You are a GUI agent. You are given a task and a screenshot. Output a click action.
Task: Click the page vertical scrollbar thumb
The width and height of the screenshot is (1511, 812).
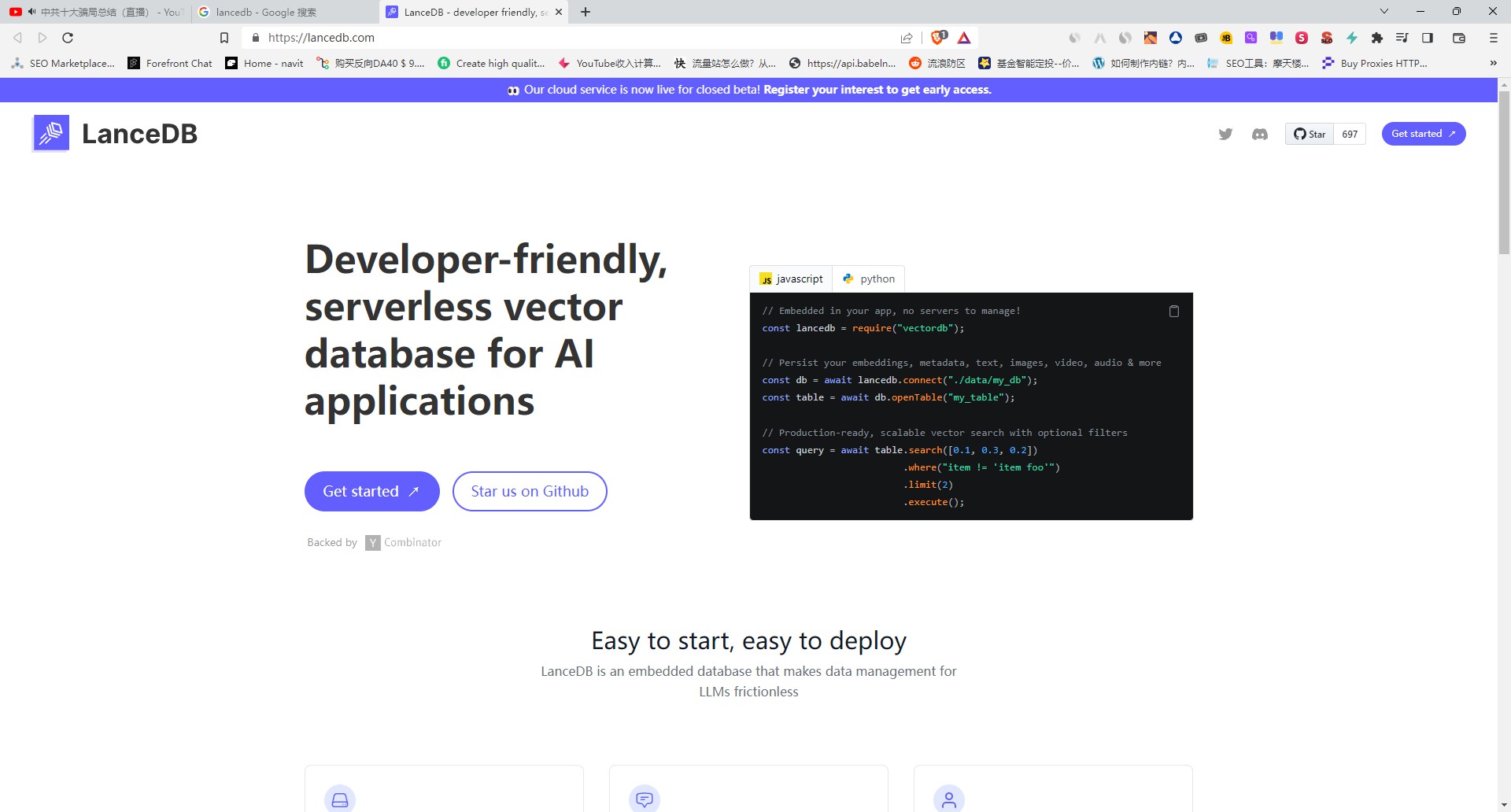(1504, 172)
